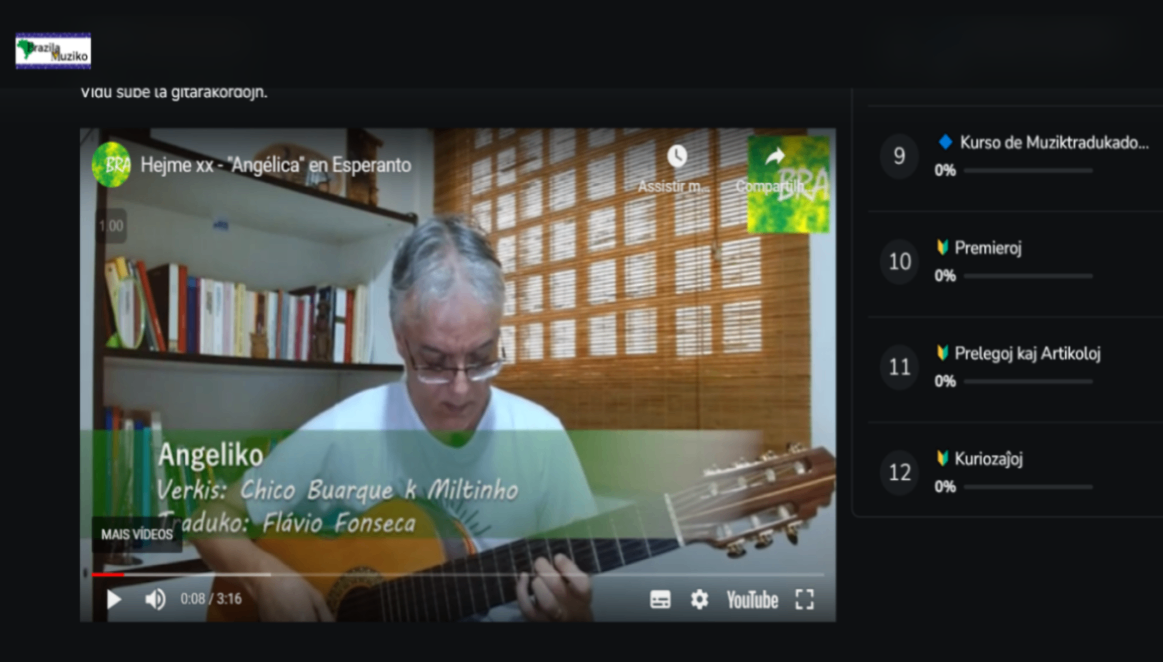Image resolution: width=1163 pixels, height=662 pixels.
Task: Switch the video to fullscreen
Action: click(805, 599)
